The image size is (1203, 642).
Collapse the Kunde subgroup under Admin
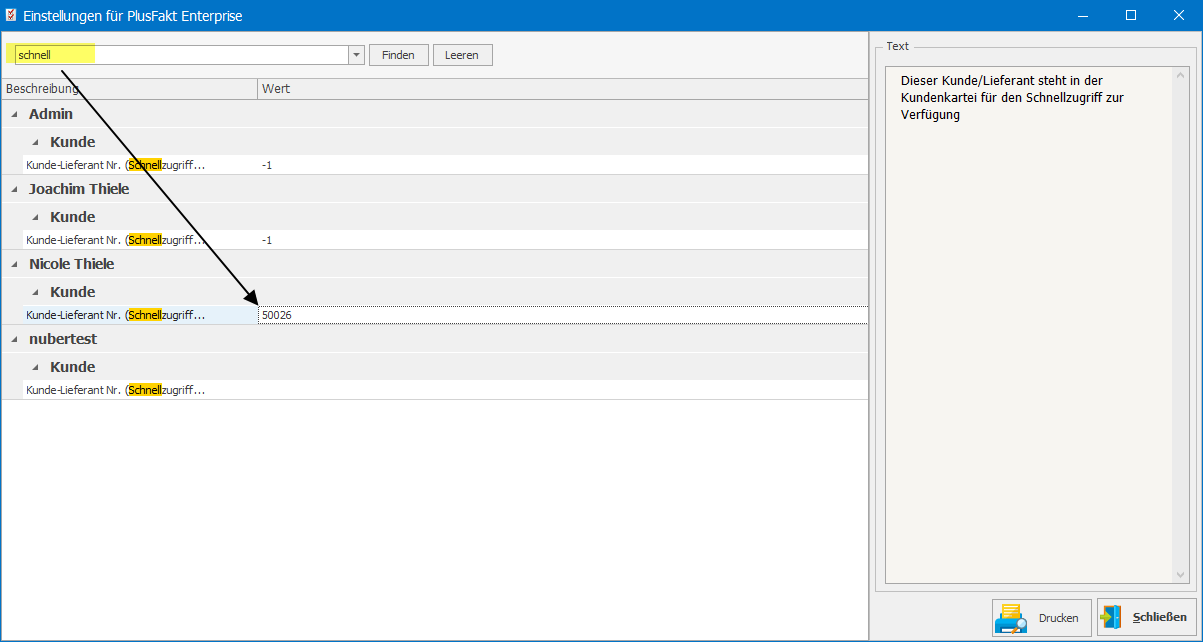tap(36, 142)
